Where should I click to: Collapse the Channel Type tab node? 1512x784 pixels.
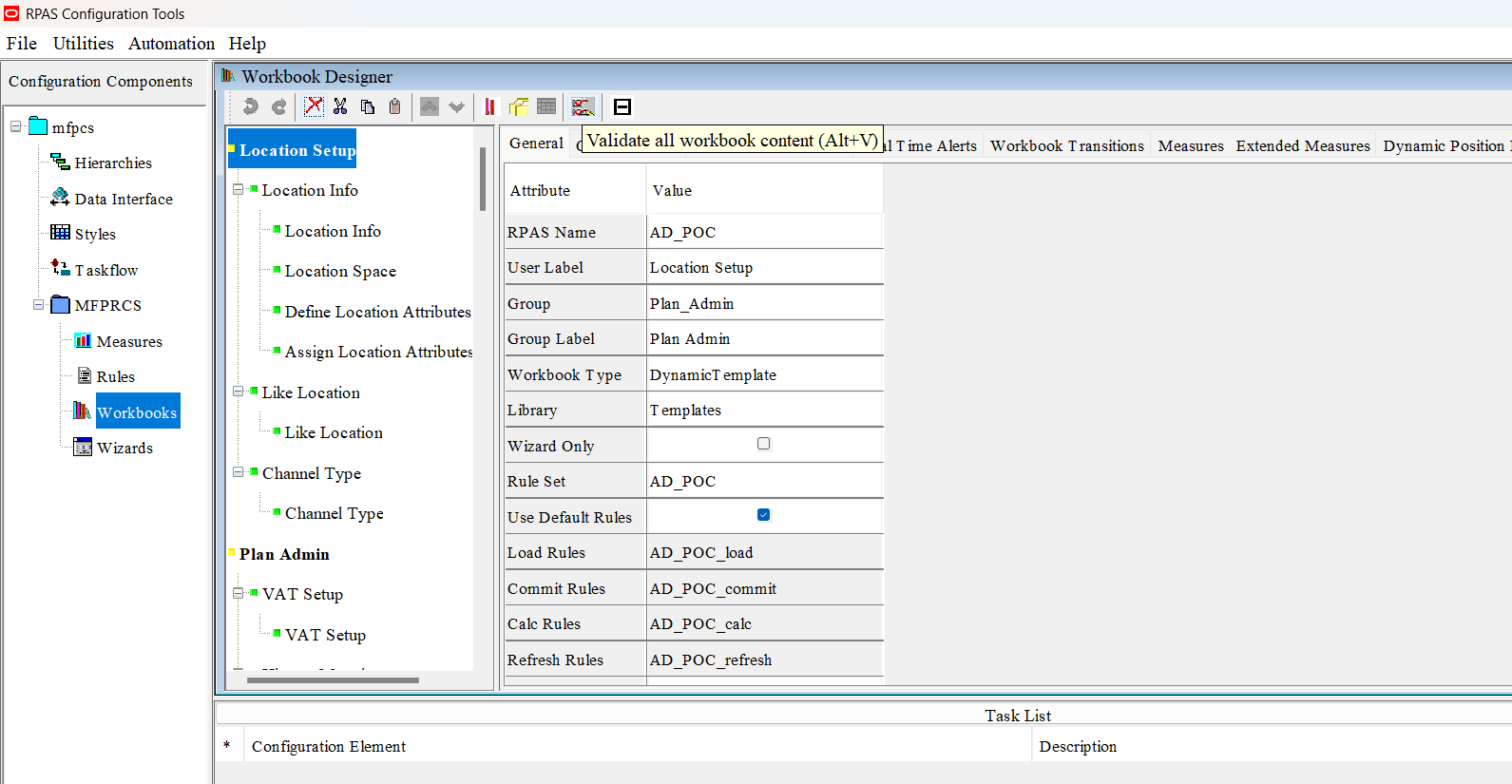[239, 472]
